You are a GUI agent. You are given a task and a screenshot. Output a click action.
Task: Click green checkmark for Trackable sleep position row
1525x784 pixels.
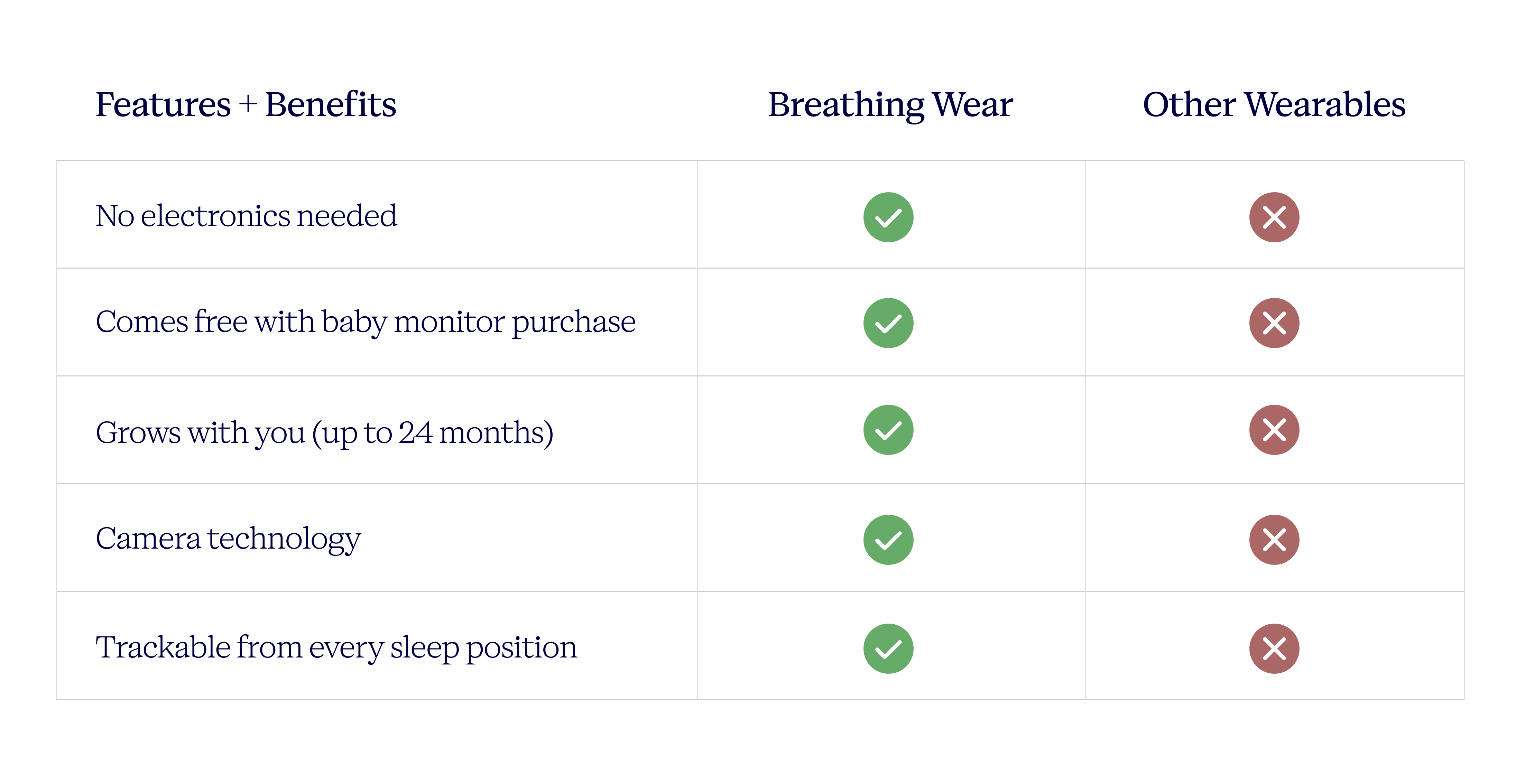[x=888, y=648]
